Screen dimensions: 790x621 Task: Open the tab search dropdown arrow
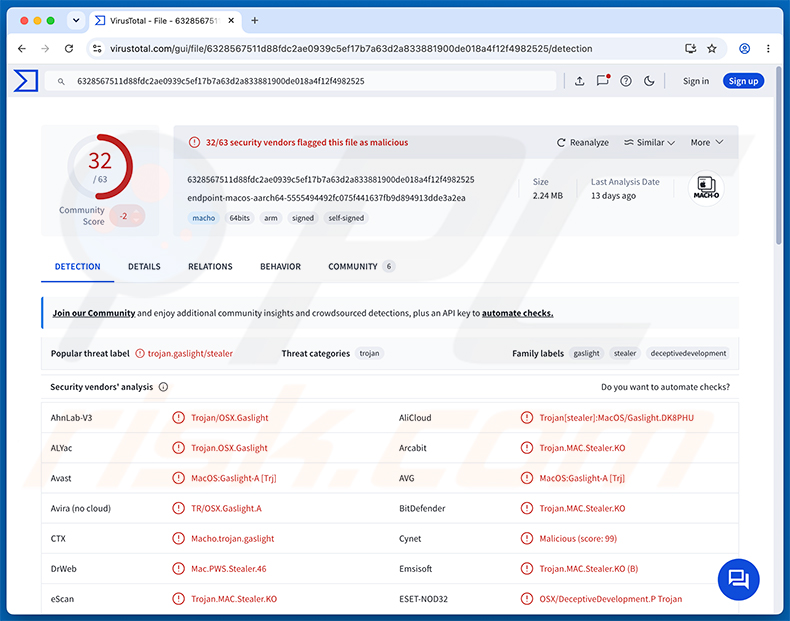(x=76, y=21)
